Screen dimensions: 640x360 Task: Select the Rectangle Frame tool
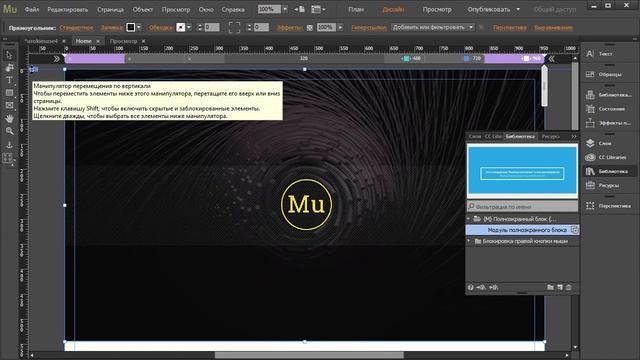[9, 105]
